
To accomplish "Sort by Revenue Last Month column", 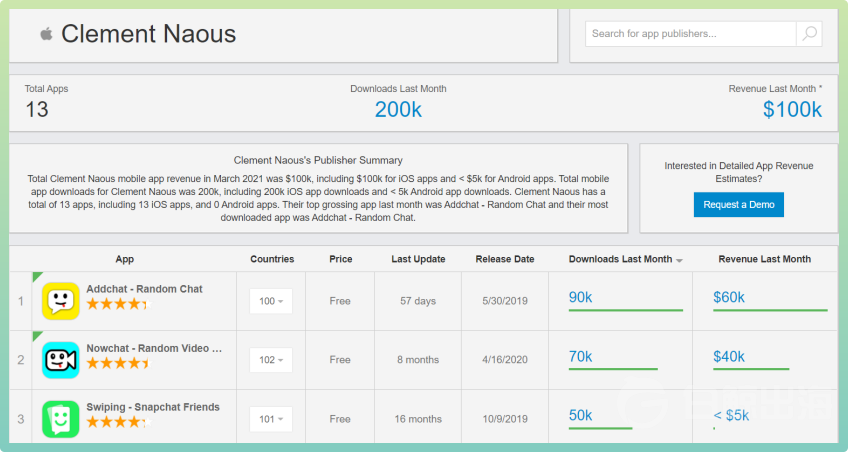I will click(x=764, y=259).
